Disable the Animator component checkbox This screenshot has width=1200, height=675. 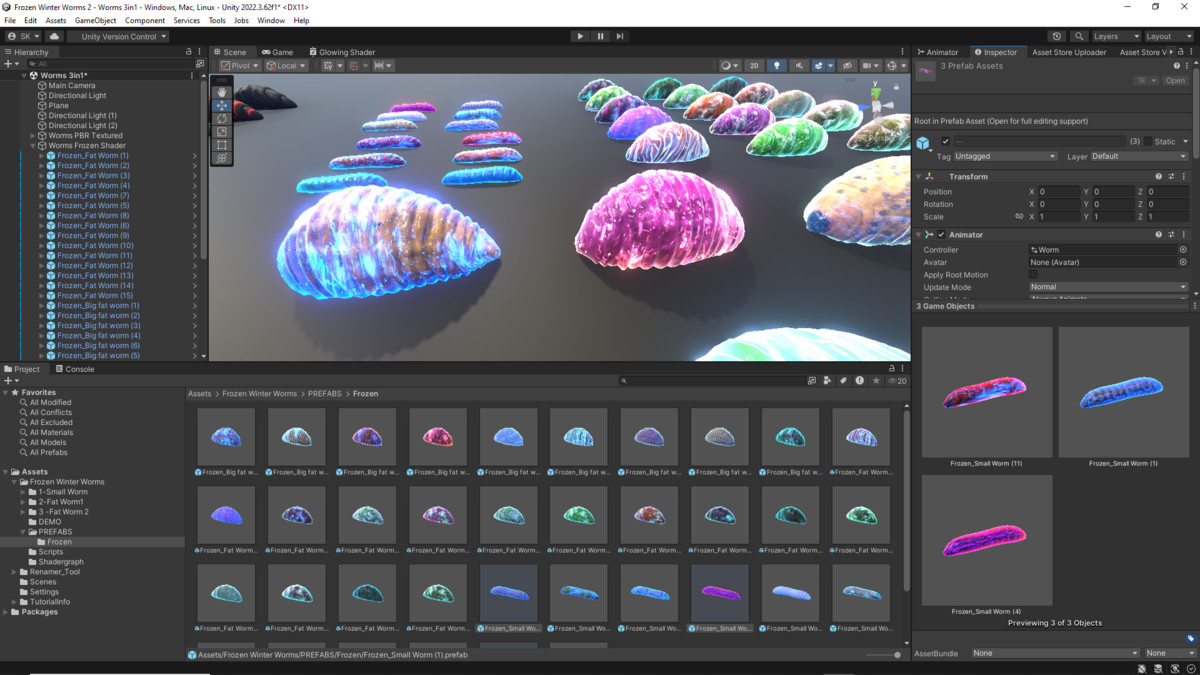(941, 235)
